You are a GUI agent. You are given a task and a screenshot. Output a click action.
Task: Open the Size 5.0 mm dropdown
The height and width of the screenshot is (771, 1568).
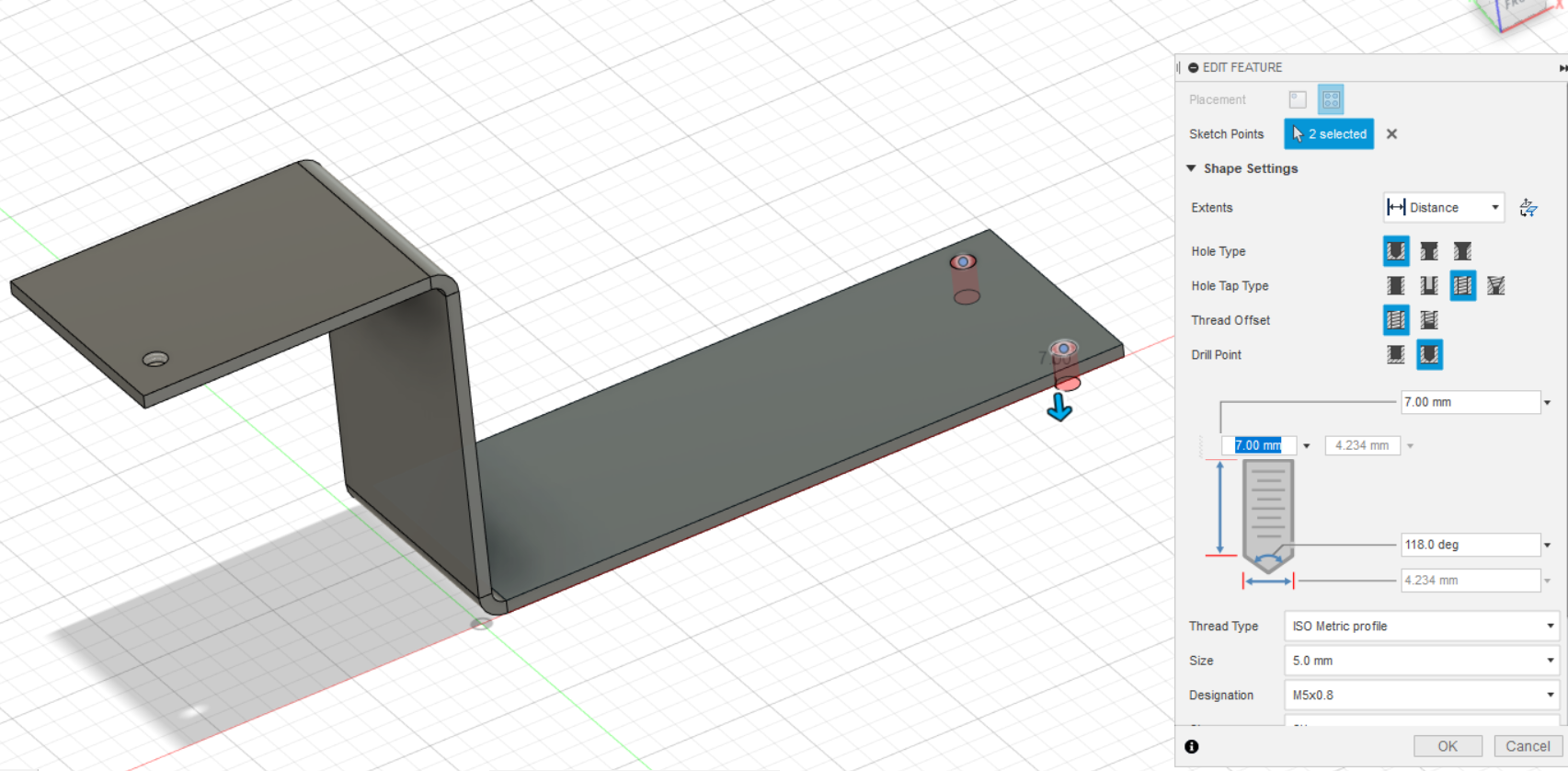[1422, 661]
